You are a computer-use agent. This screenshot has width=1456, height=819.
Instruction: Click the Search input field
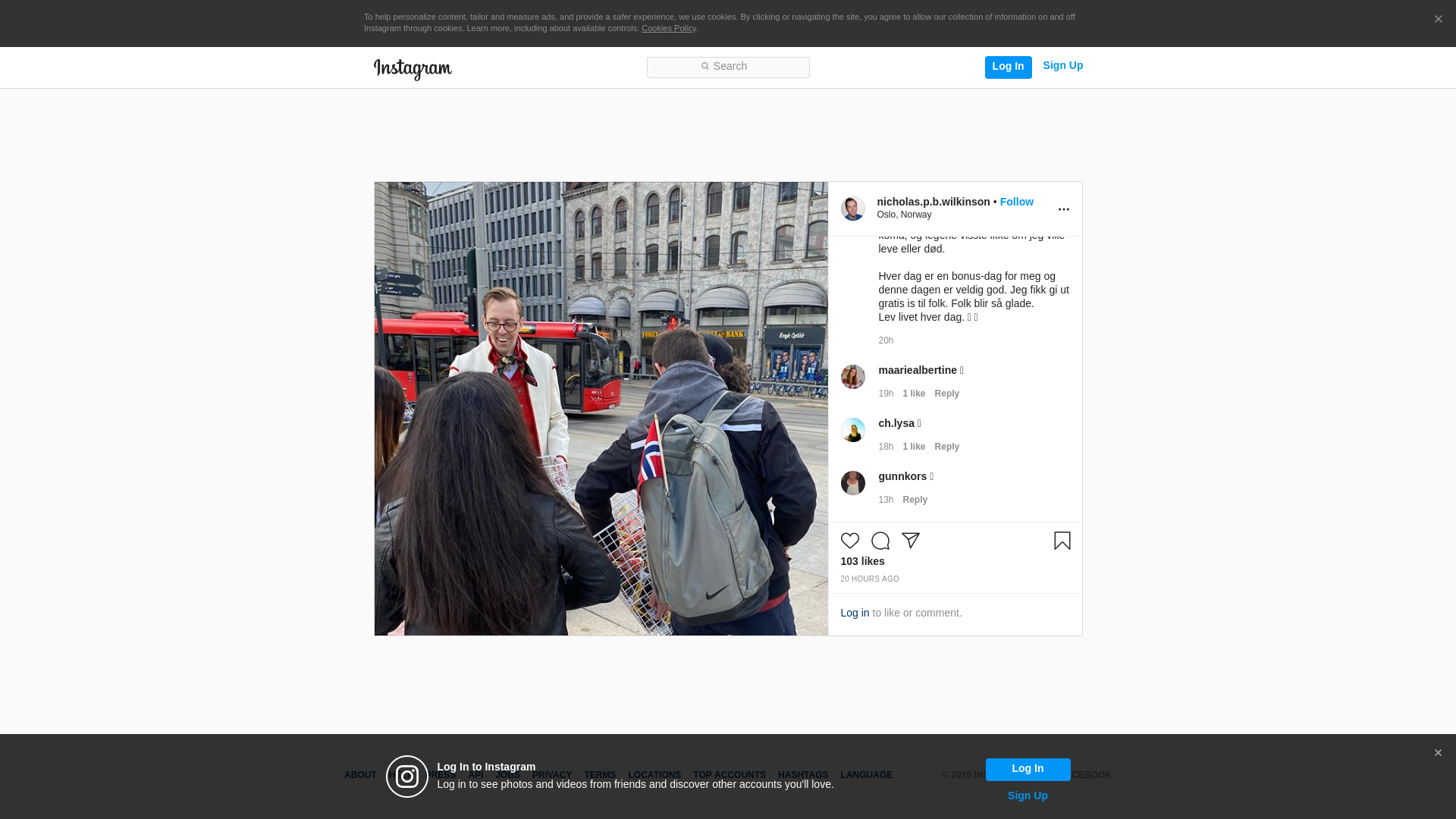pyautogui.click(x=728, y=67)
